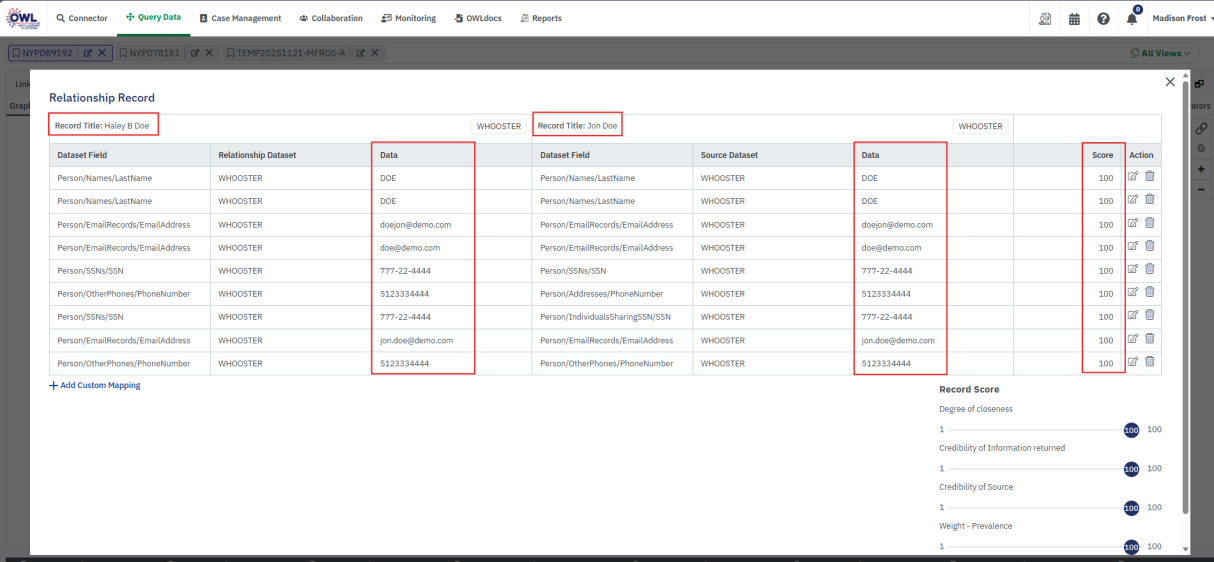Click the Credibility of Source slider handle
This screenshot has height=562, width=1214.
click(1131, 508)
